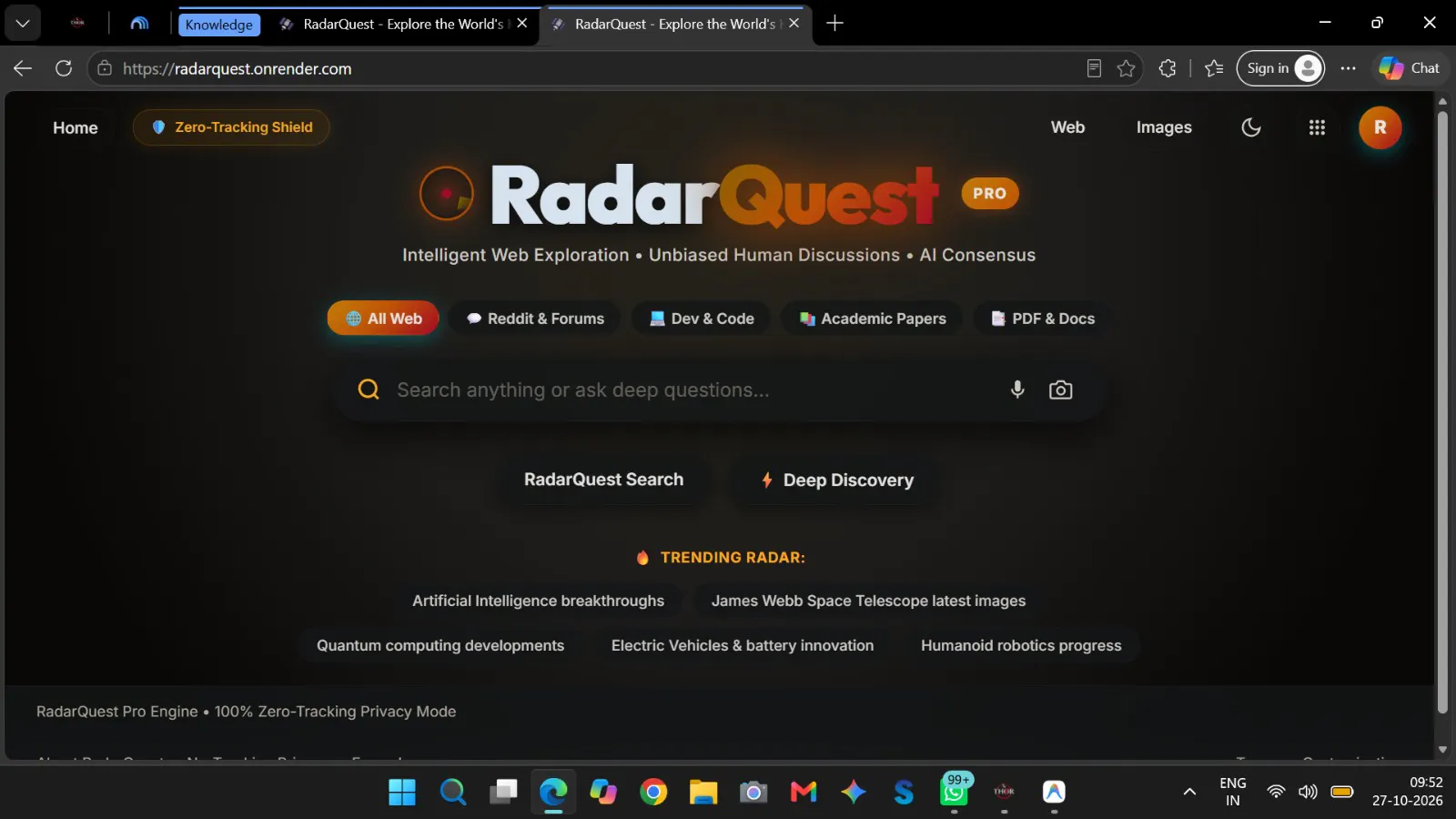Choose James Webb Space Telescope trend
Image resolution: width=1456 pixels, height=819 pixels.
pos(868,601)
